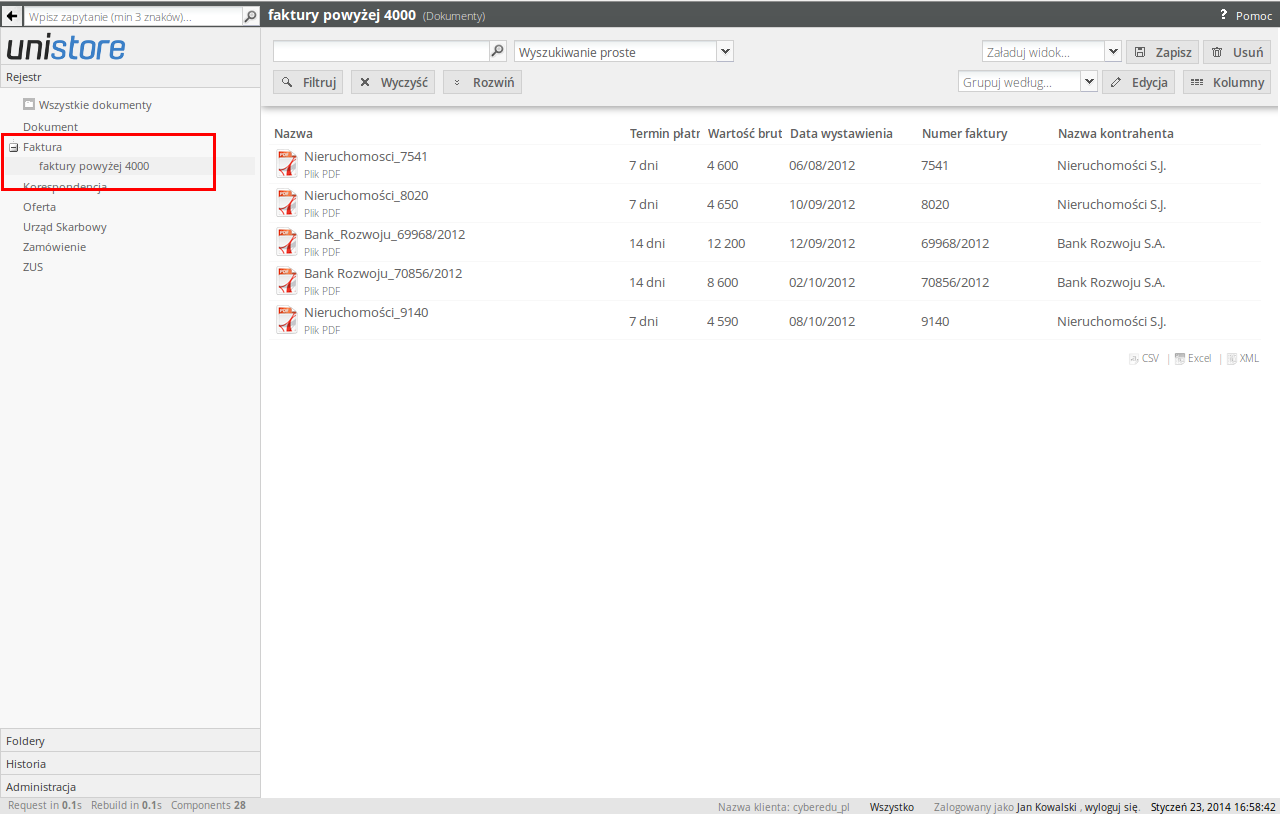The width and height of the screenshot is (1280, 814).
Task: Open the Bank_Rozwoju_69968/2012 document name
Action: (x=384, y=234)
